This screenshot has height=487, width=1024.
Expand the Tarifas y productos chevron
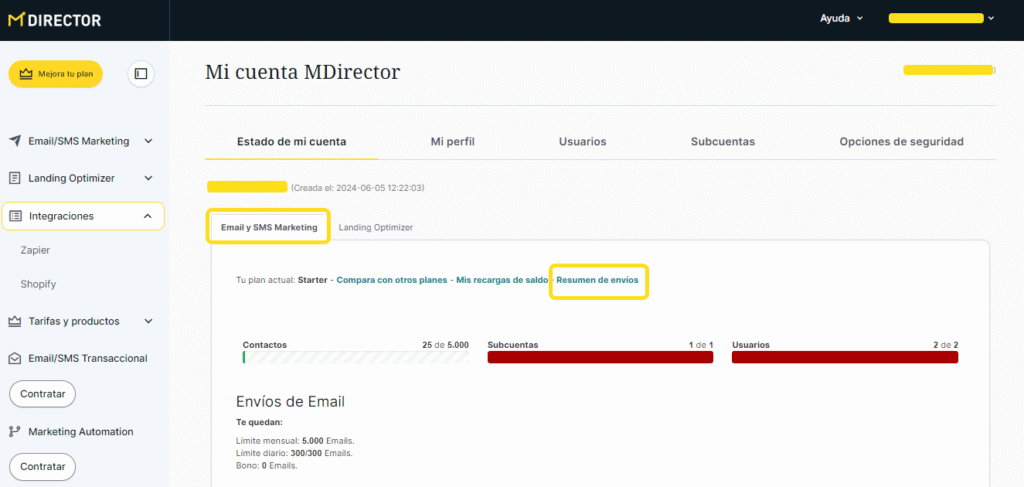pyautogui.click(x=148, y=321)
